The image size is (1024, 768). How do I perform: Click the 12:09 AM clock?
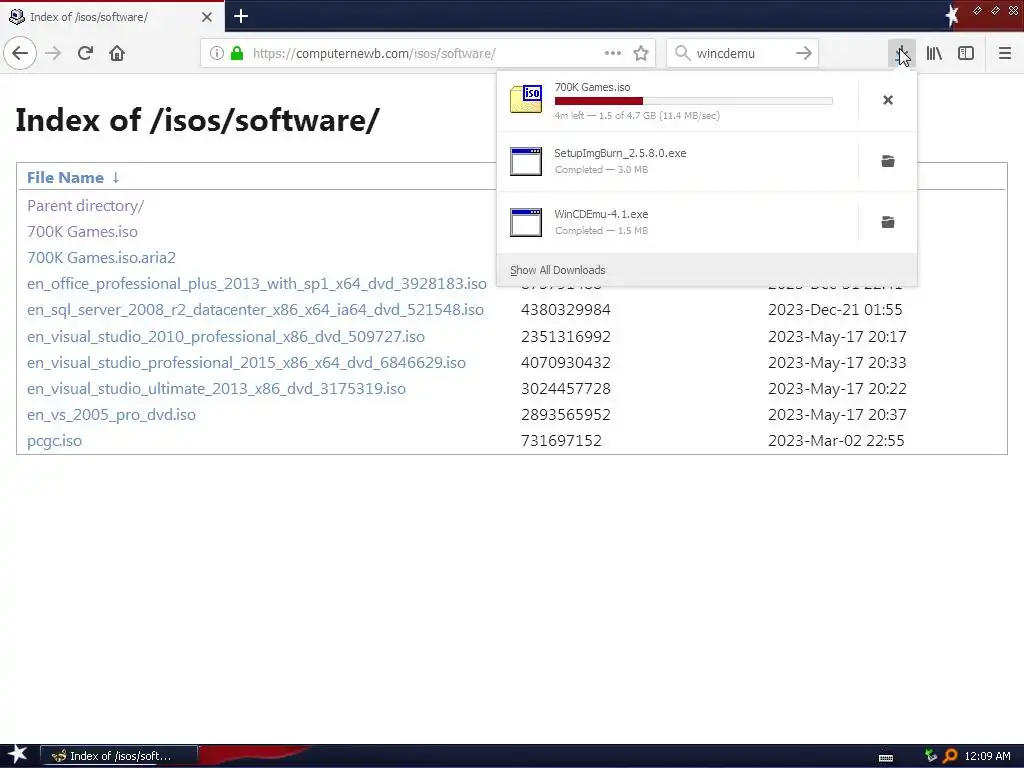[x=987, y=756]
